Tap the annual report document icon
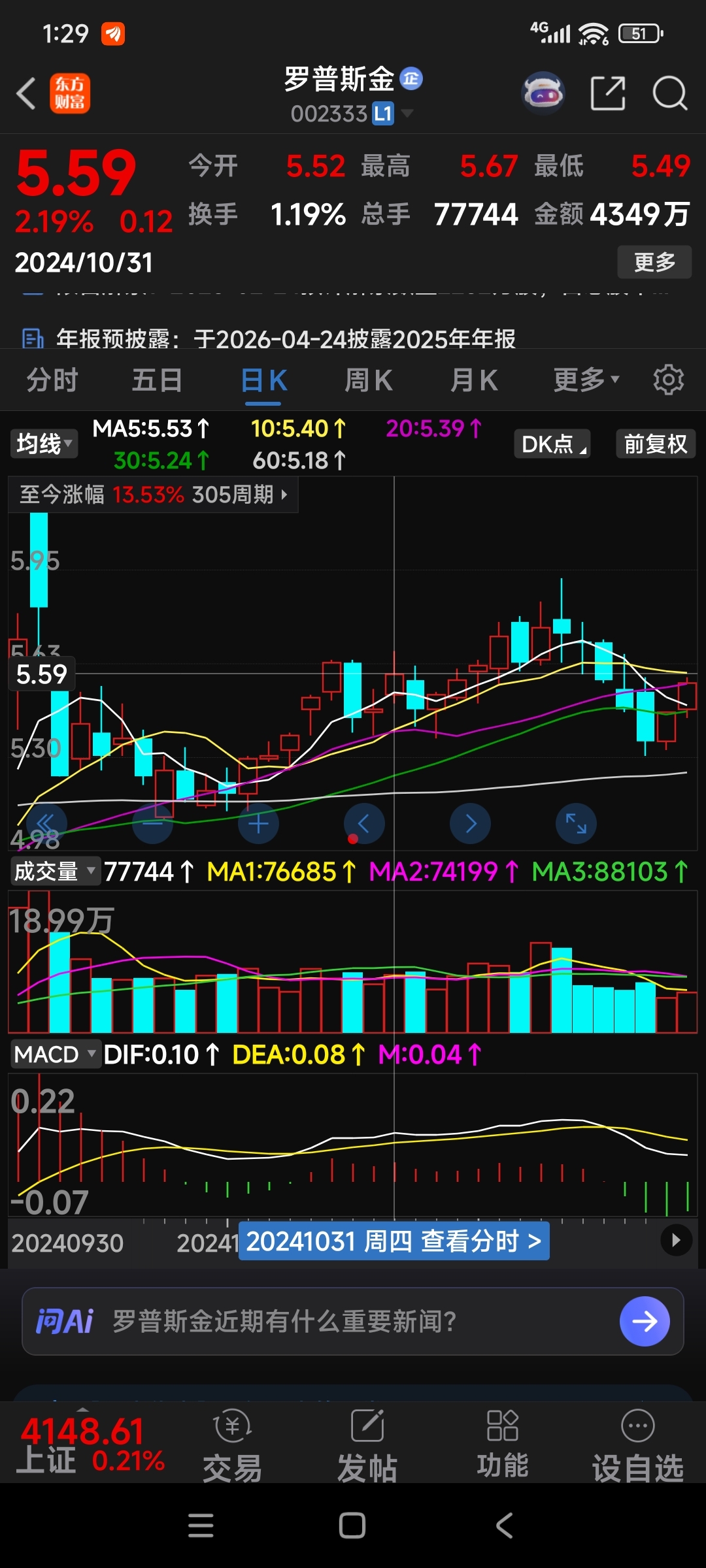The image size is (706, 1568). coord(32,338)
